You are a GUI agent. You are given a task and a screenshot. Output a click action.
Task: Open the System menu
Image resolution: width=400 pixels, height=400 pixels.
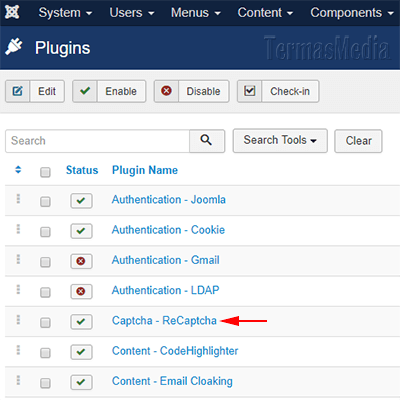65,13
